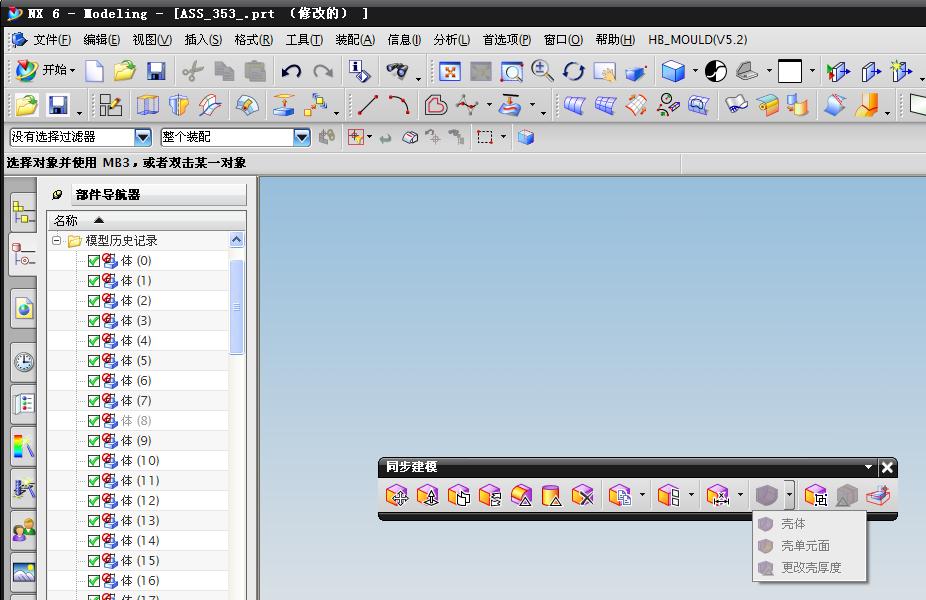Viewport: 926px width, 600px height.
Task: Click the Assembly Navigator sidebar icon
Action: [24, 213]
